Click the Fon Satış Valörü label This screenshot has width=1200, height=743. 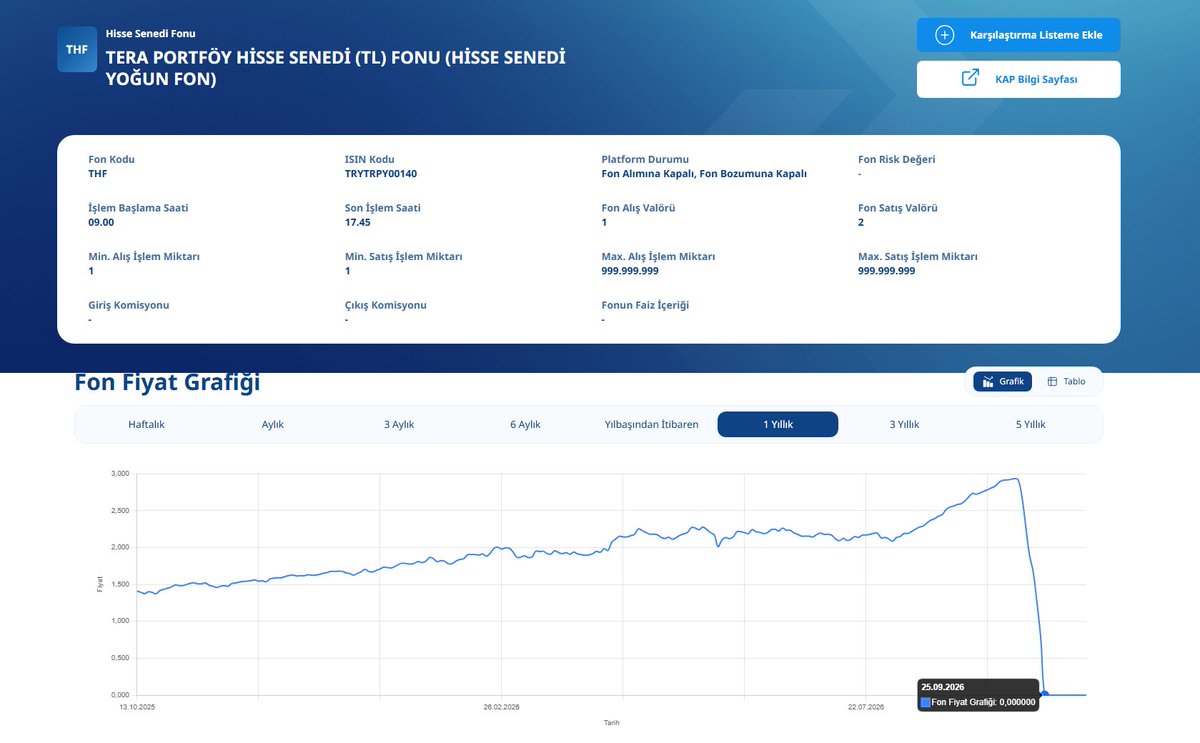(x=898, y=208)
